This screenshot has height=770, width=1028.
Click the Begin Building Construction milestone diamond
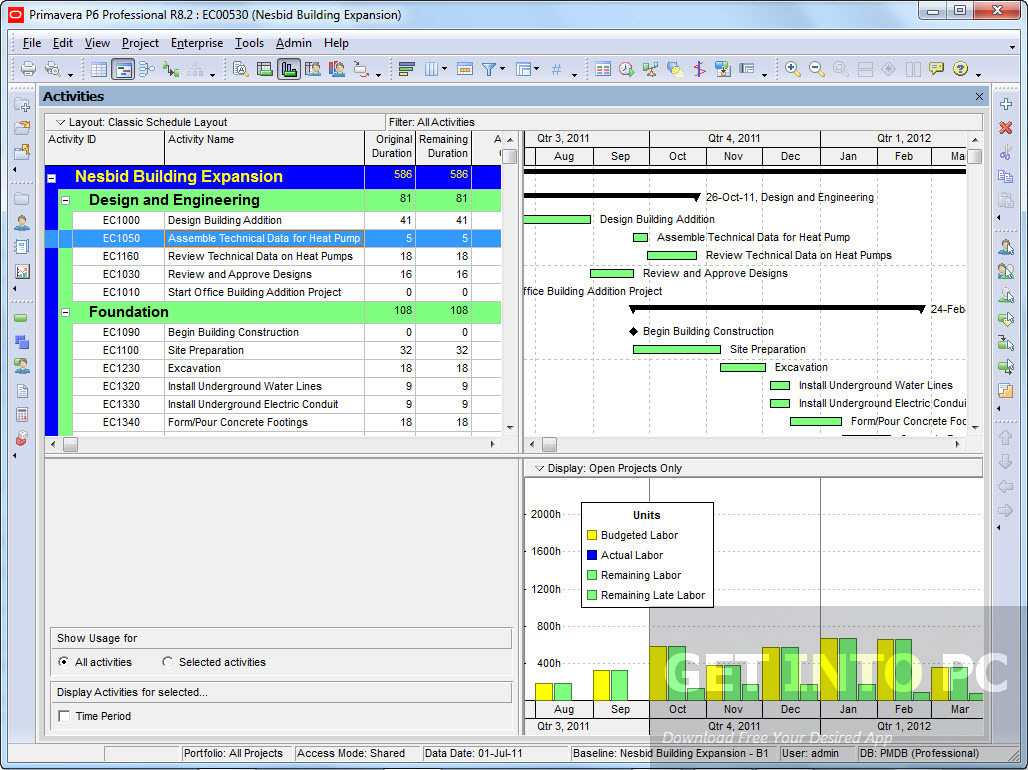(x=633, y=331)
